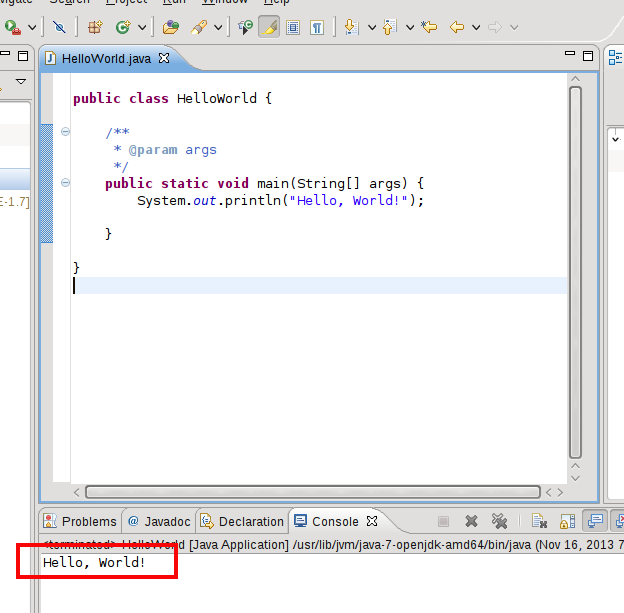Image resolution: width=624 pixels, height=613 pixels.
Task: Click the greyed Terminate square button
Action: 443,521
